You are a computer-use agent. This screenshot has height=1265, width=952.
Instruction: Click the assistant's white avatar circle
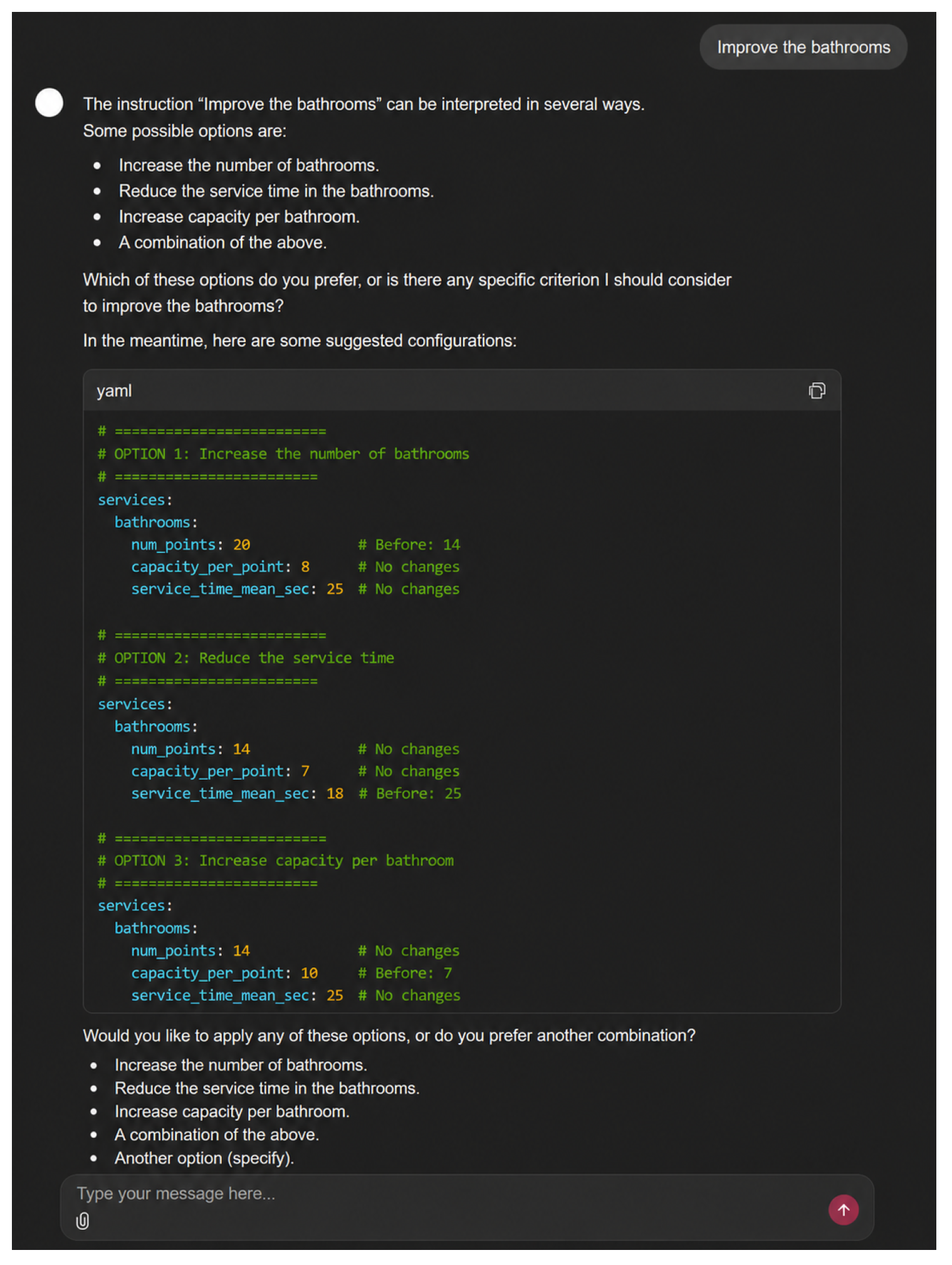[x=49, y=102]
